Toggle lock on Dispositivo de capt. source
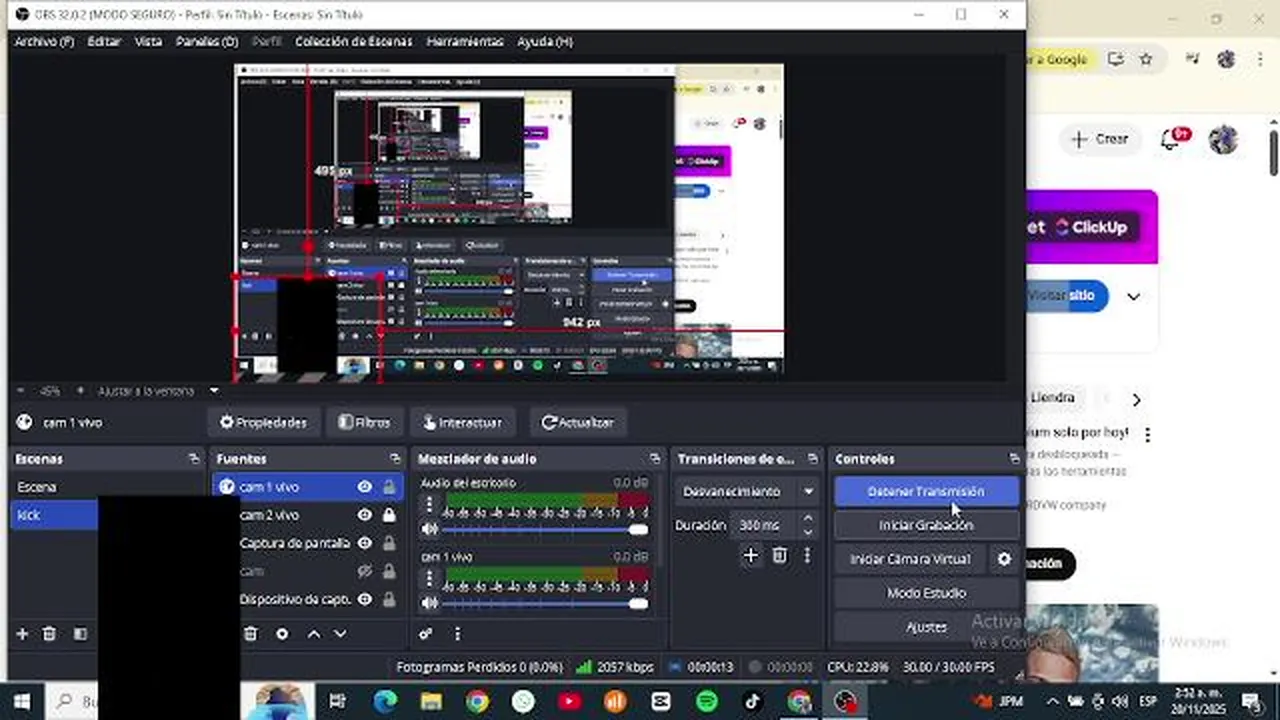This screenshot has width=1280, height=720. click(x=389, y=599)
